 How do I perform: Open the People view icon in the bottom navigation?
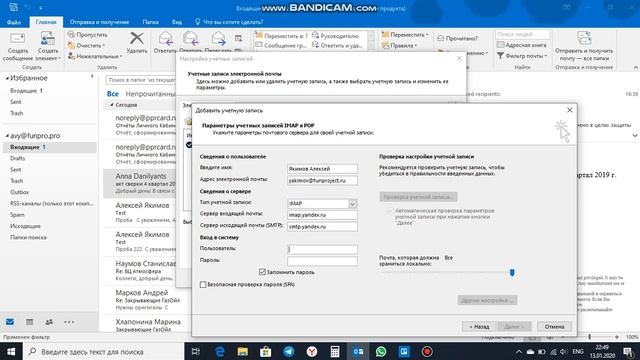[49, 322]
